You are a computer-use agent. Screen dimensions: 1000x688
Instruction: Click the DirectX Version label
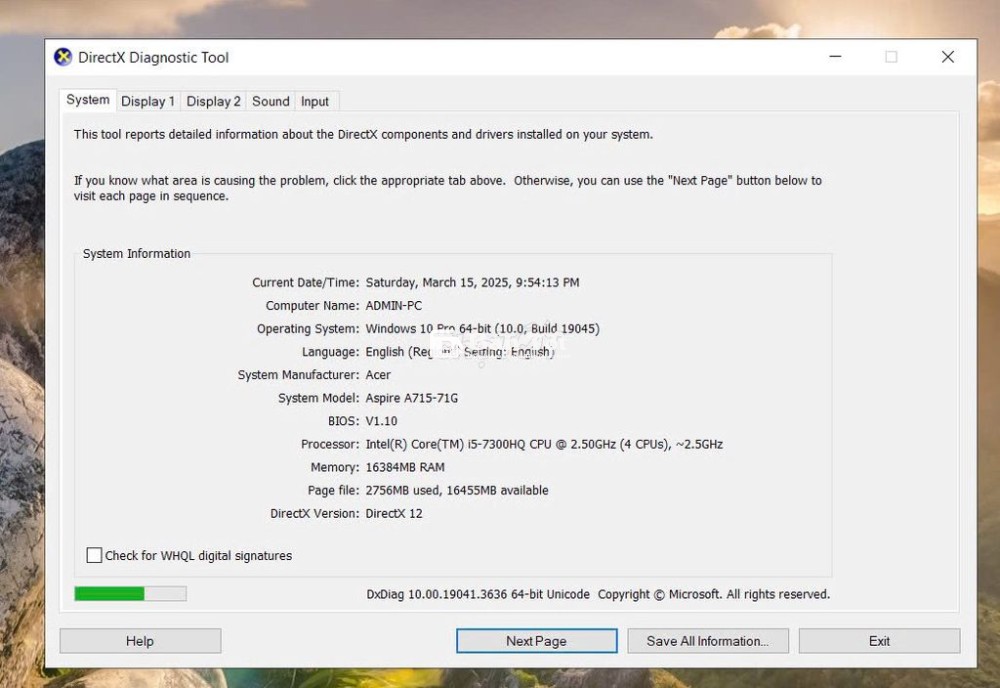(x=314, y=513)
